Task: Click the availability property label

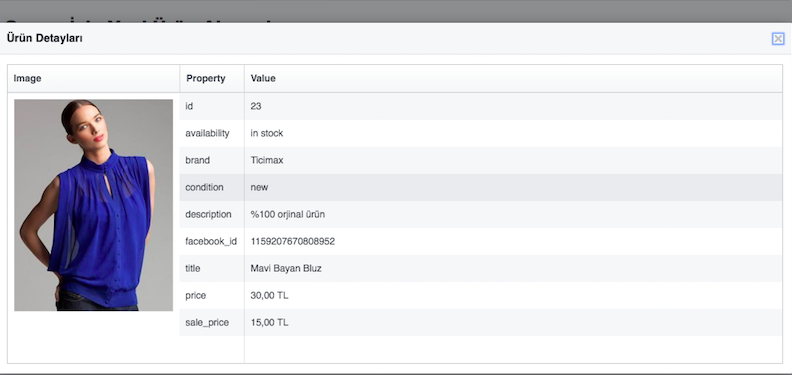Action: pos(207,133)
